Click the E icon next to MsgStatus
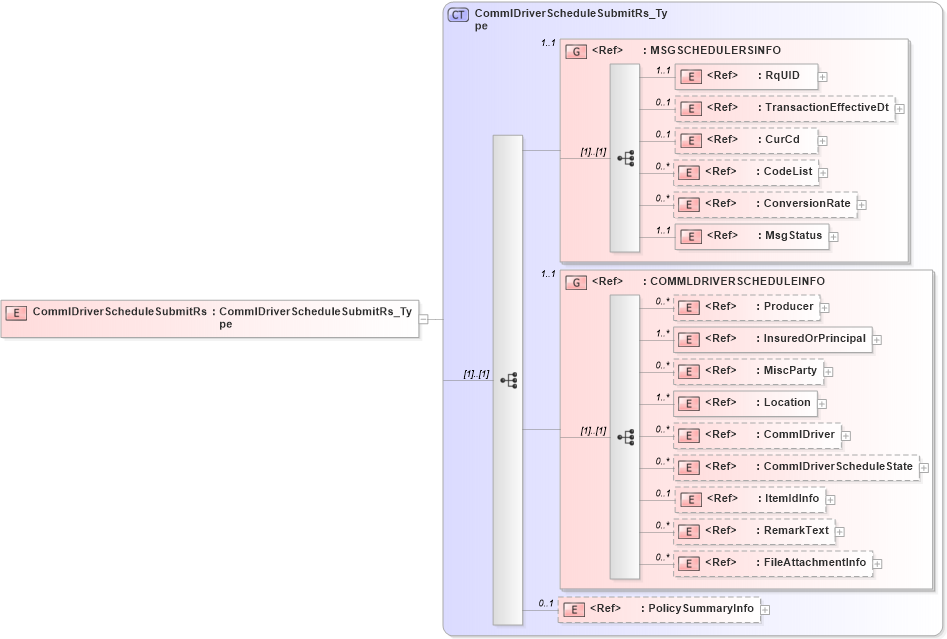Image resolution: width=947 pixels, height=639 pixels. click(x=690, y=236)
